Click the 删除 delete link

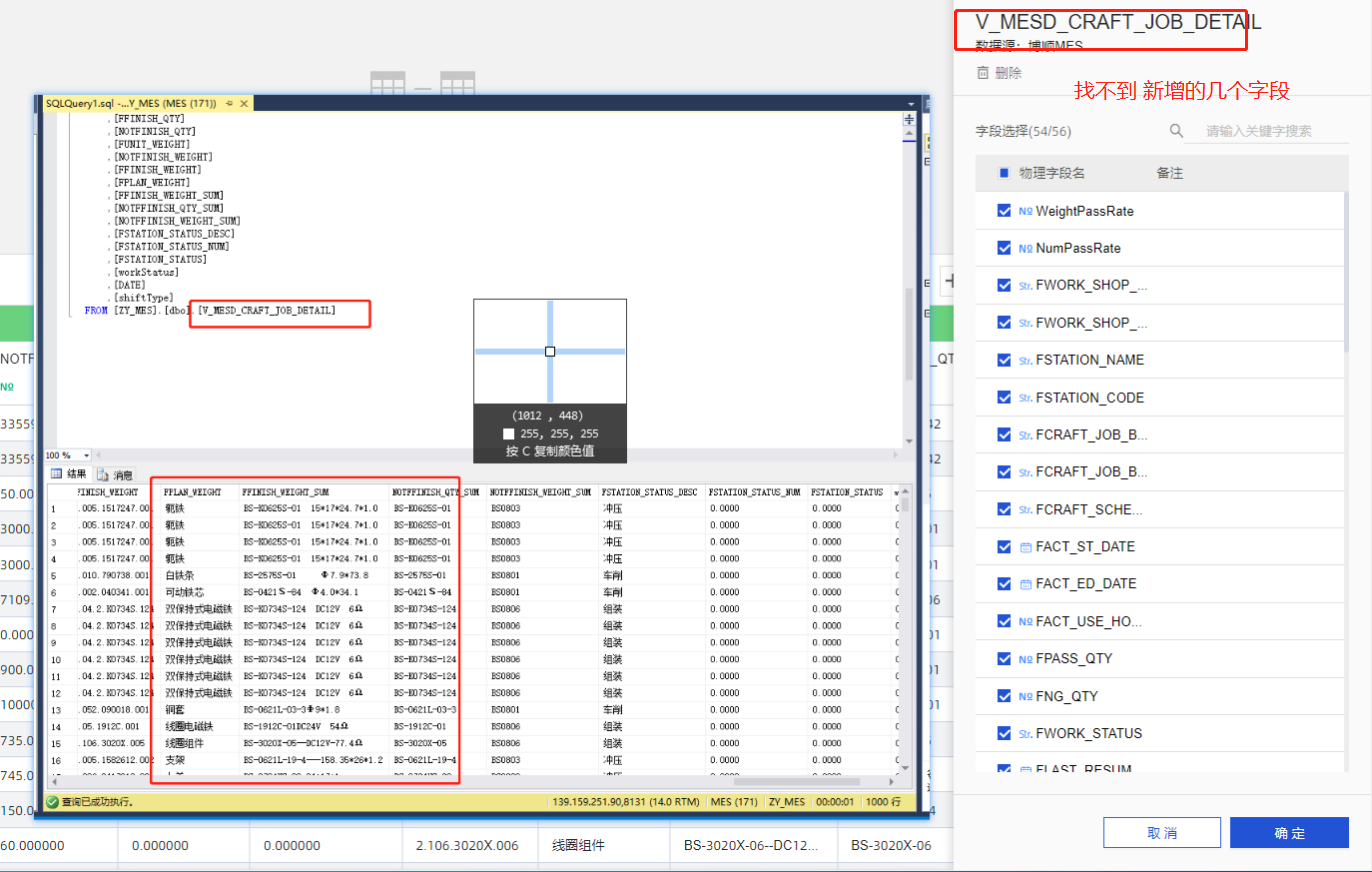tap(1008, 73)
